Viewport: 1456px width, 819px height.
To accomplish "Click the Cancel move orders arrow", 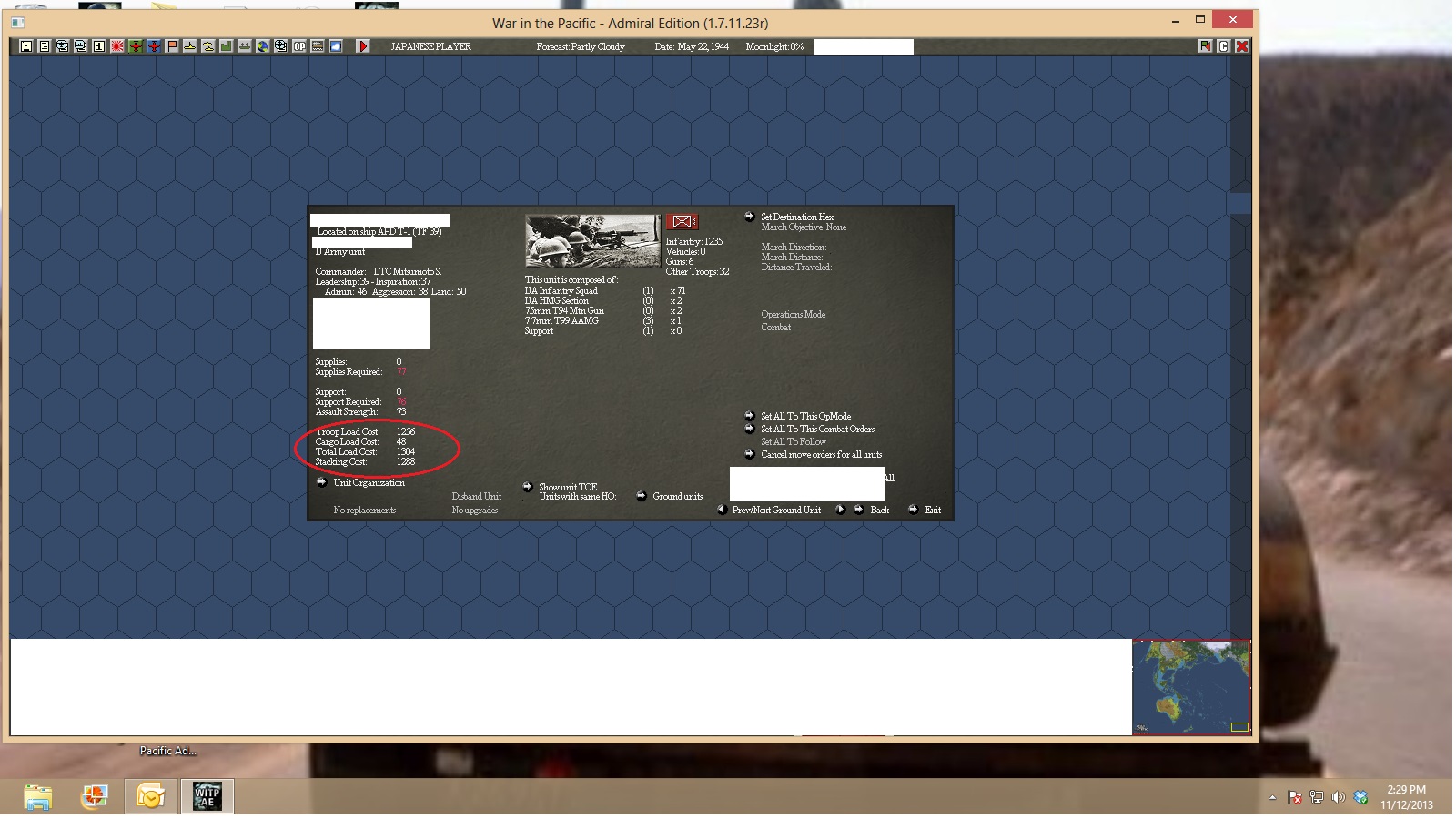I will coord(750,454).
